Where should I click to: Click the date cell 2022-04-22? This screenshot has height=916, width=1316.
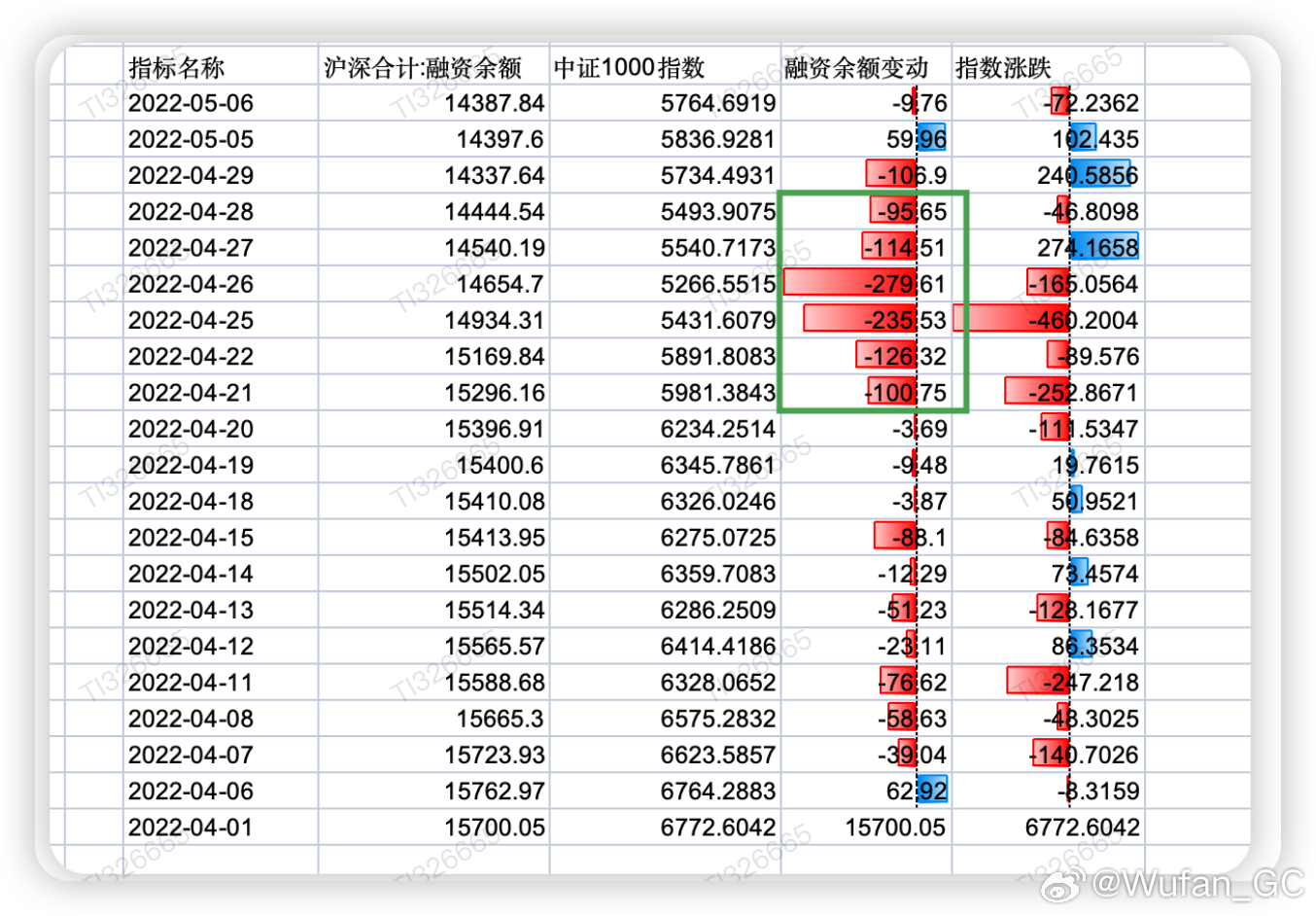click(221, 356)
